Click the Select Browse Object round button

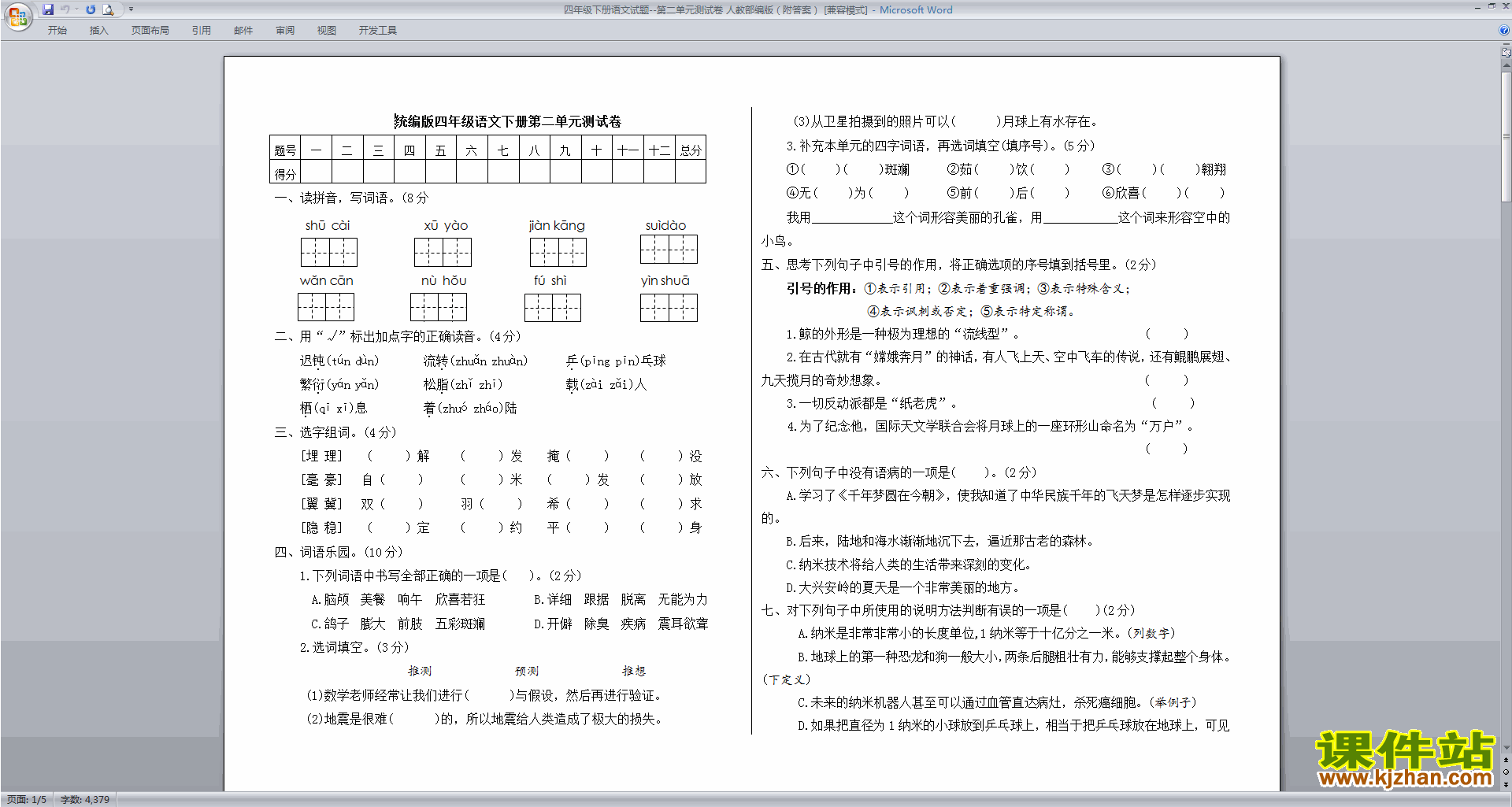pos(1506,772)
